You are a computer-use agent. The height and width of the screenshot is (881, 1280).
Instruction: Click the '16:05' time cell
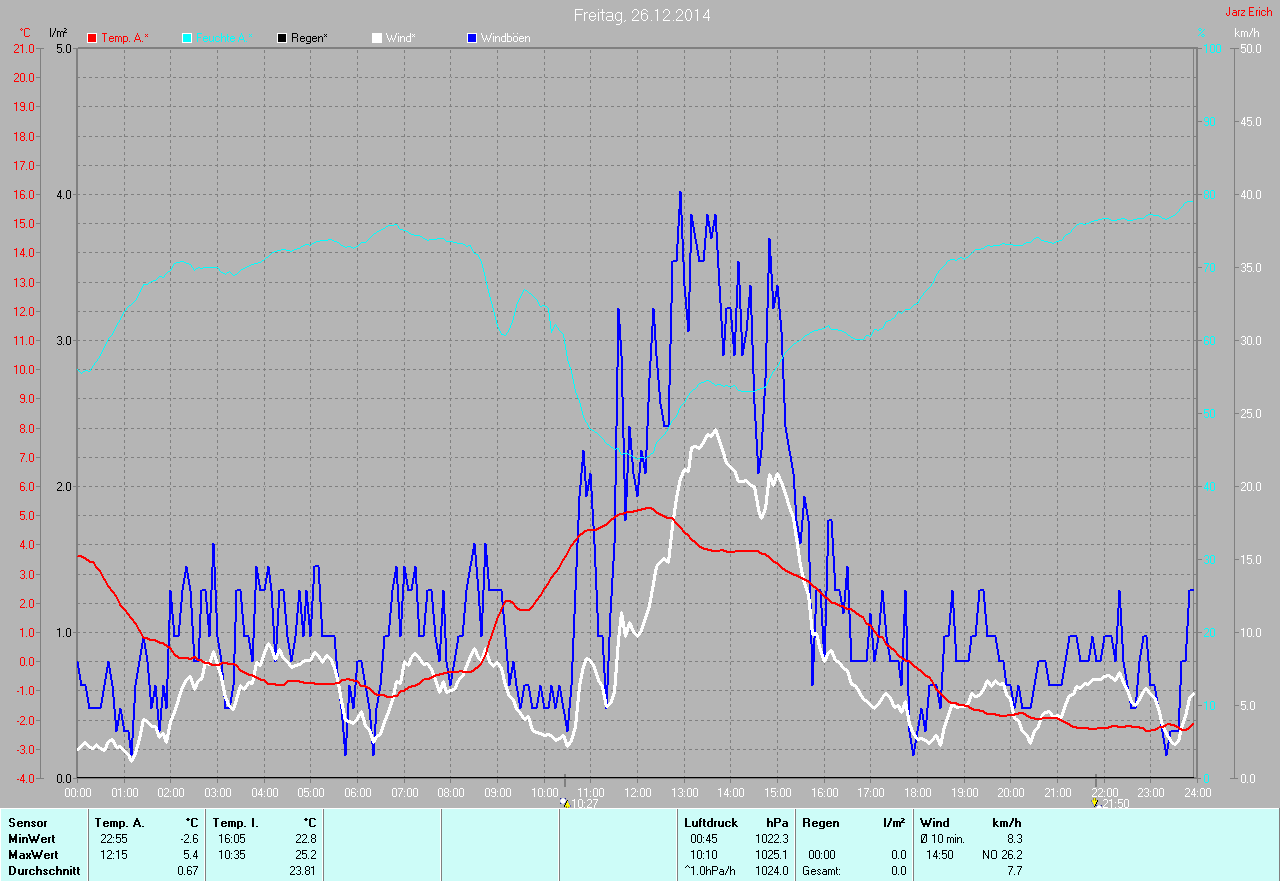tap(232, 839)
